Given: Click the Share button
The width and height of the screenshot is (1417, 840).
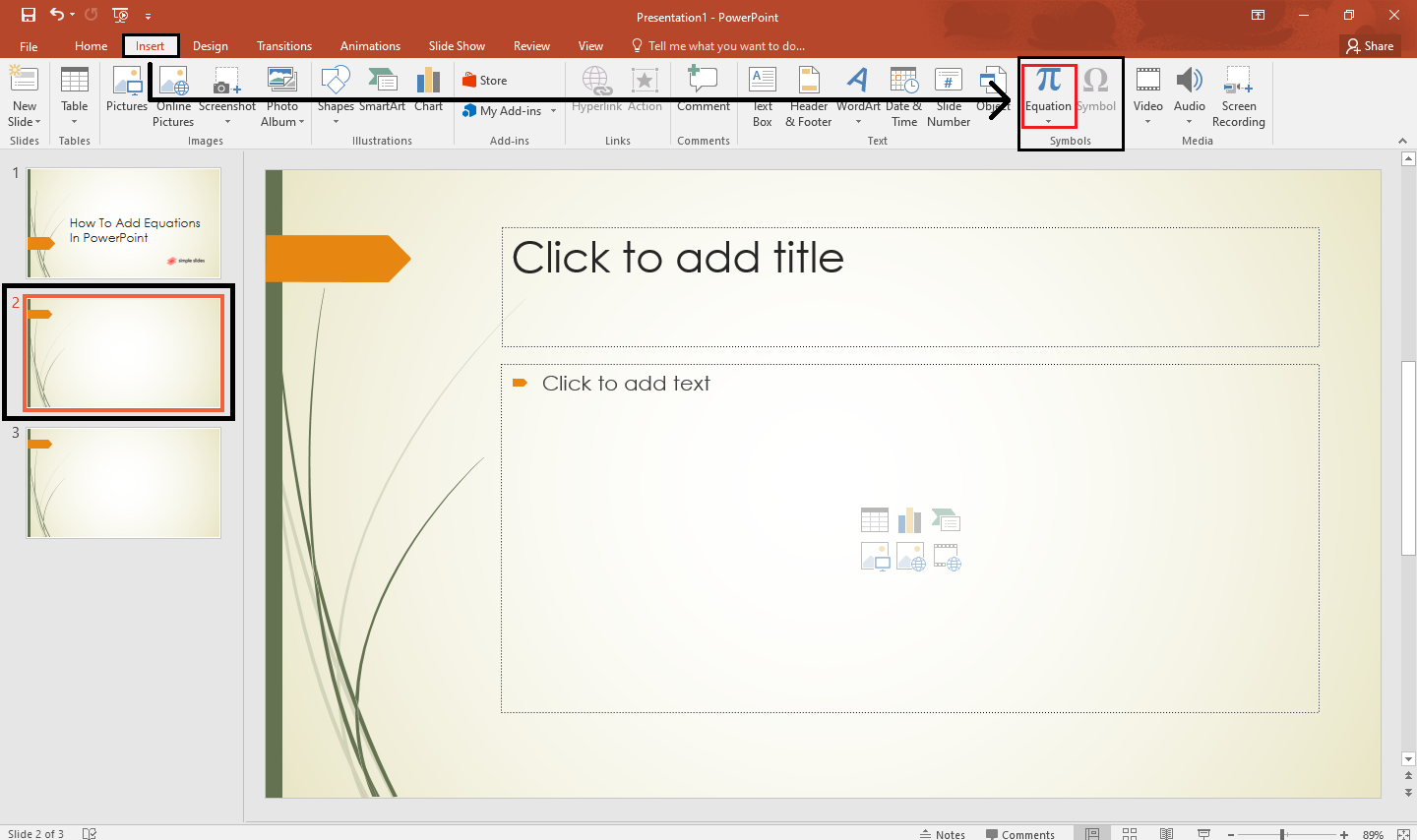Looking at the screenshot, I should 1370,46.
